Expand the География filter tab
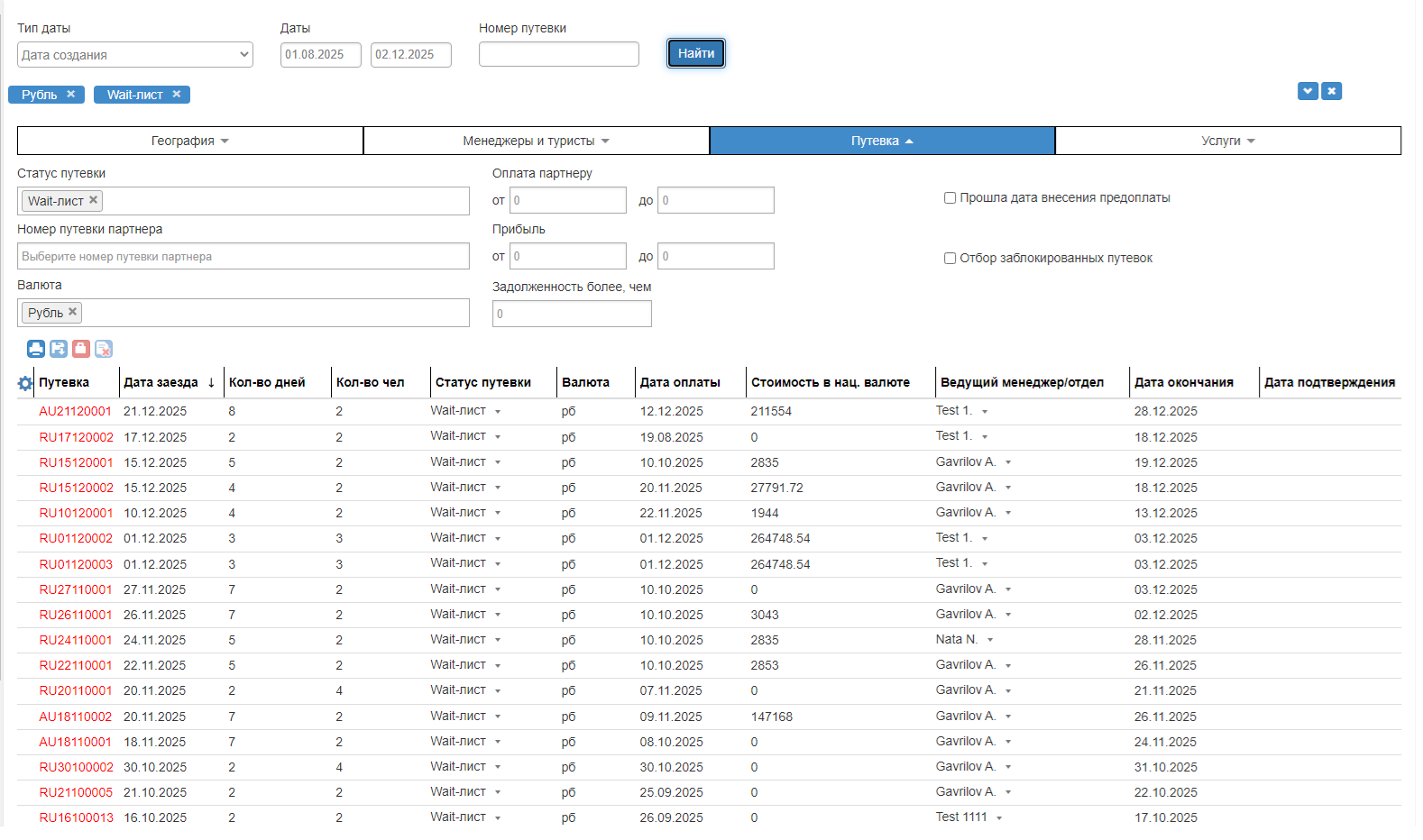Viewport: 1423px width, 840px height. click(190, 141)
